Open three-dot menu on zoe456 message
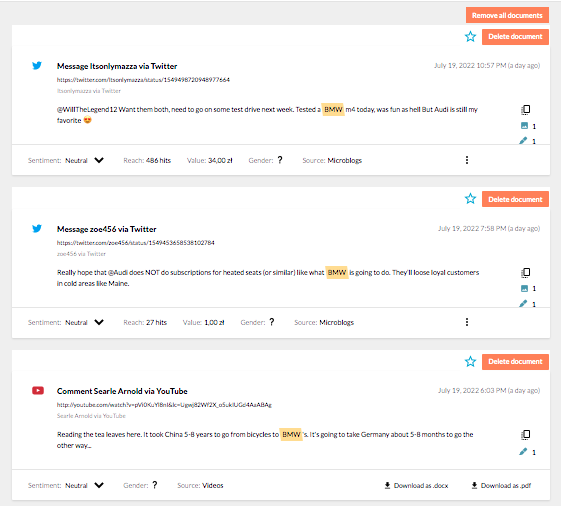 (x=467, y=322)
